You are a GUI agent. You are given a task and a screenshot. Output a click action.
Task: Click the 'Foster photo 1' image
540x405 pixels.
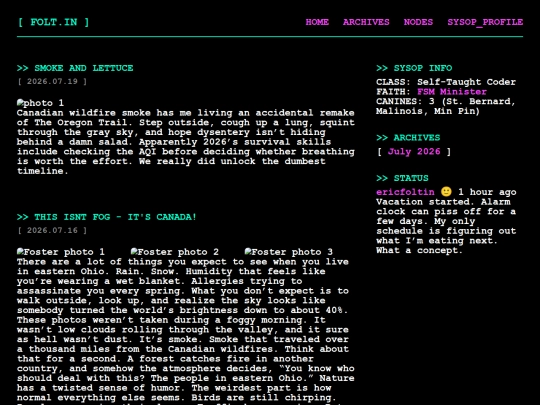(x=61, y=252)
